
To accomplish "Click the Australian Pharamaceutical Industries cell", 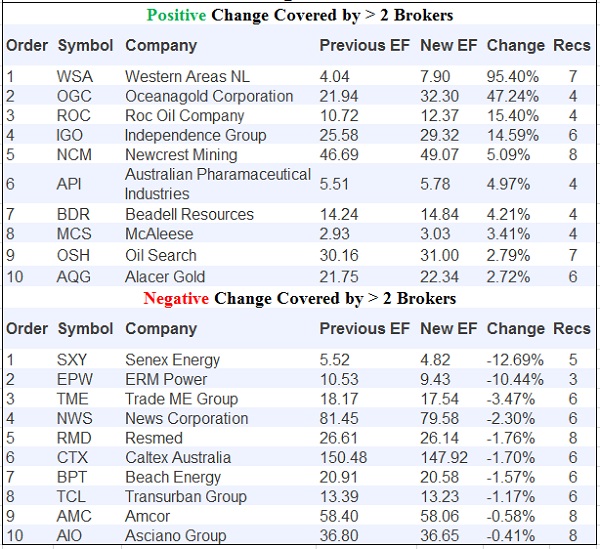I will (217, 183).
